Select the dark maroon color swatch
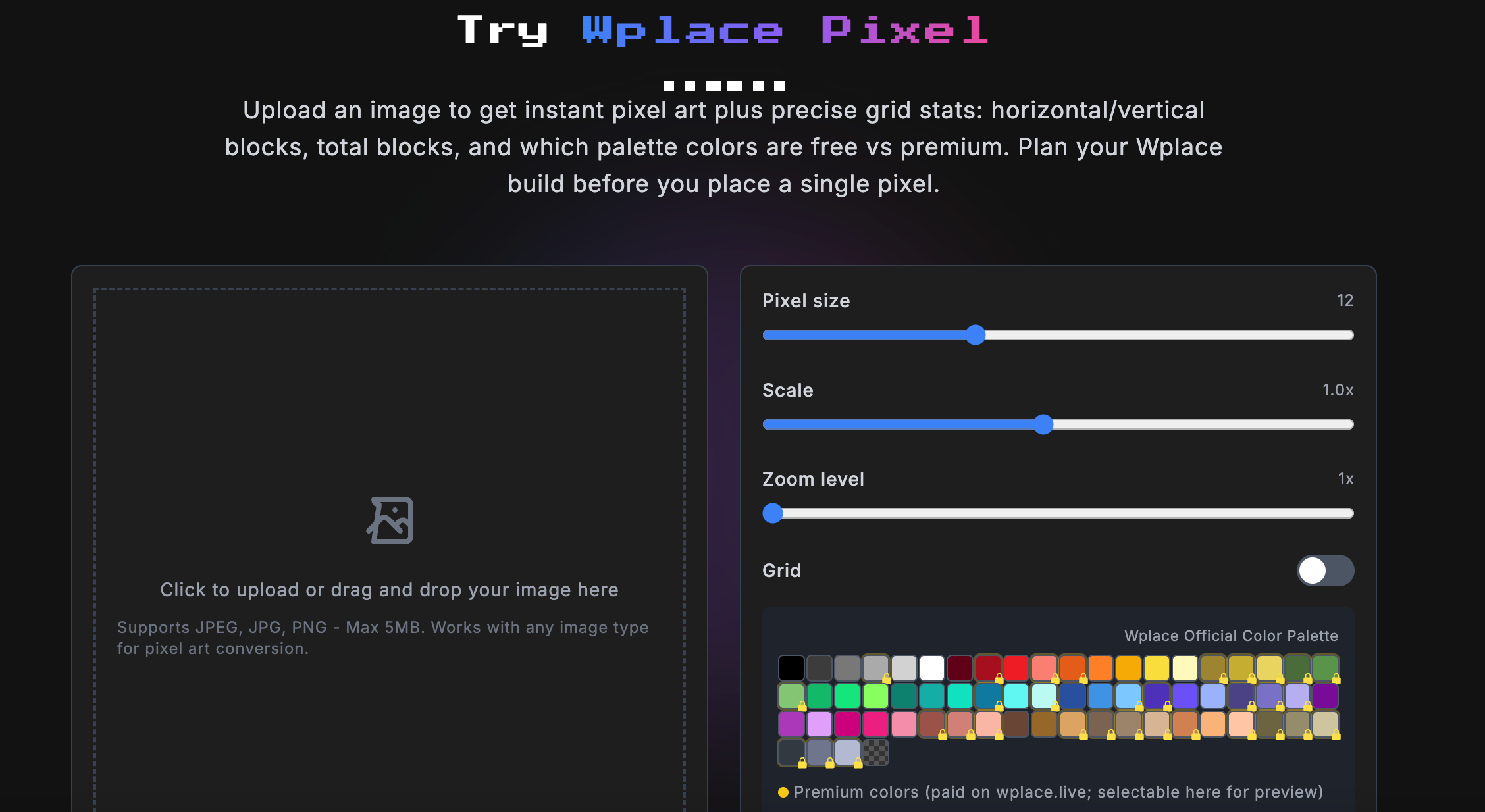1485x812 pixels. pos(960,669)
